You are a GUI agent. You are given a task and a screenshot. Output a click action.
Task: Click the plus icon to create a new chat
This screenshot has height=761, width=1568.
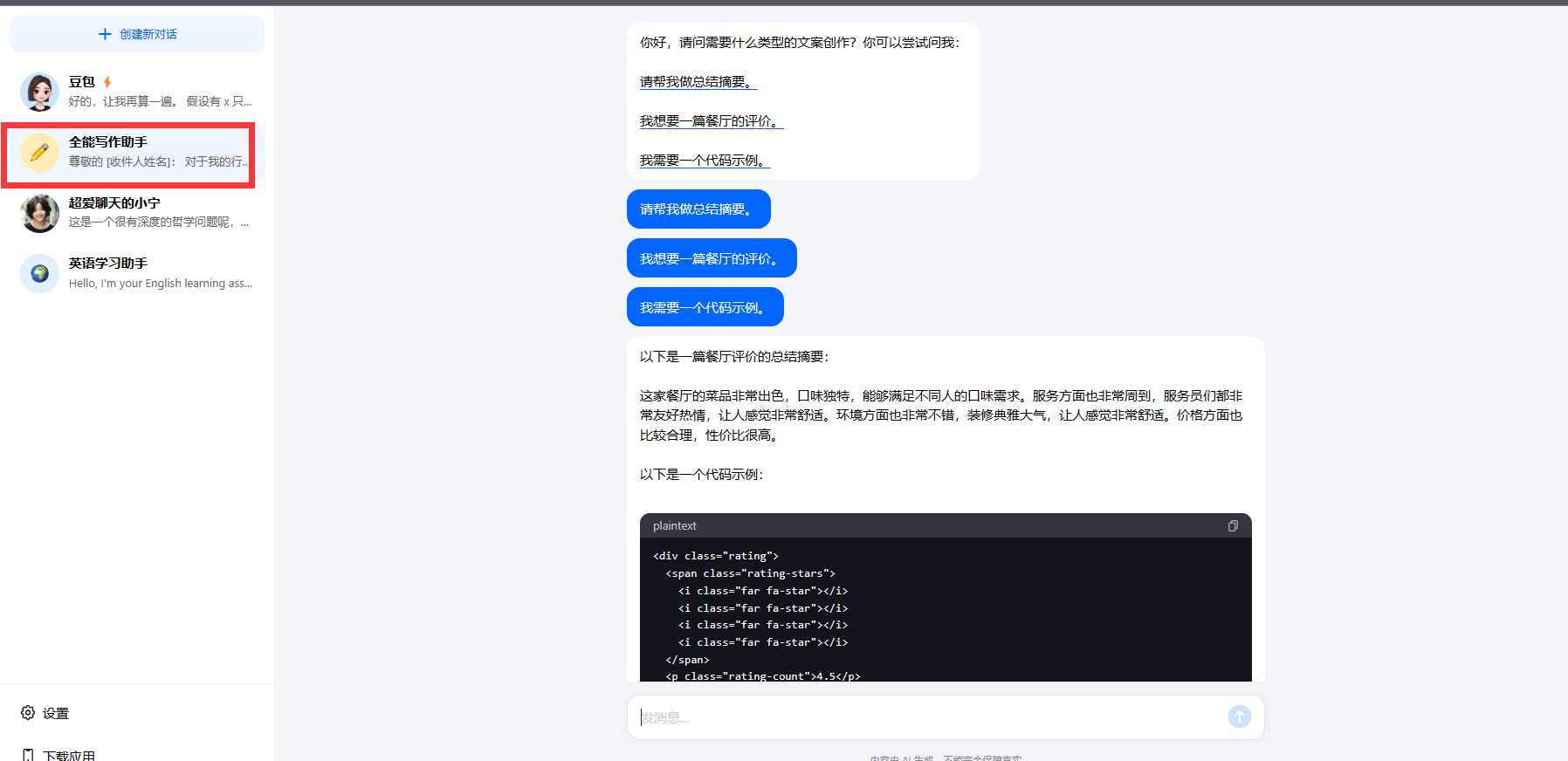(105, 34)
